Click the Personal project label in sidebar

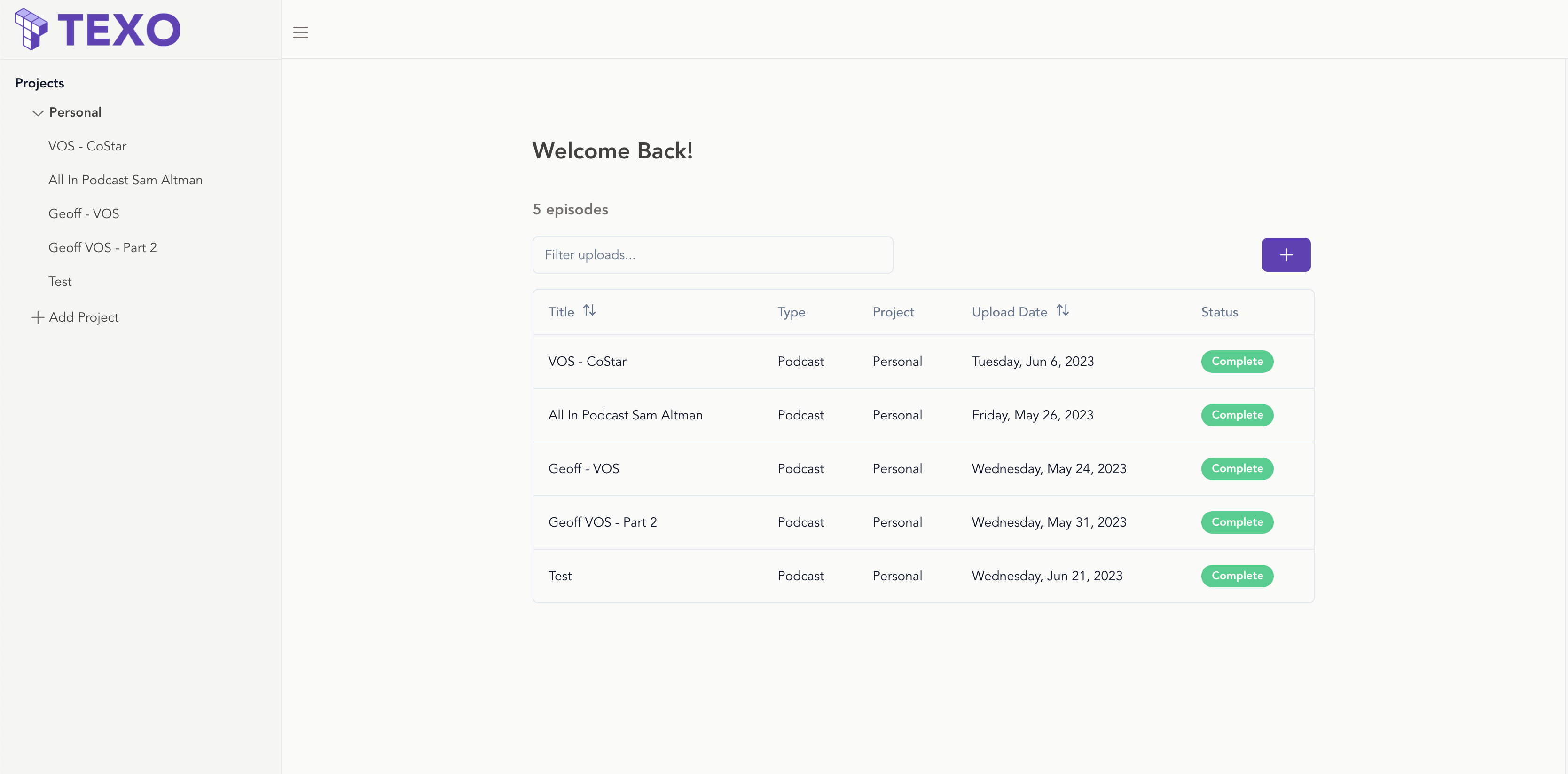pyautogui.click(x=76, y=113)
